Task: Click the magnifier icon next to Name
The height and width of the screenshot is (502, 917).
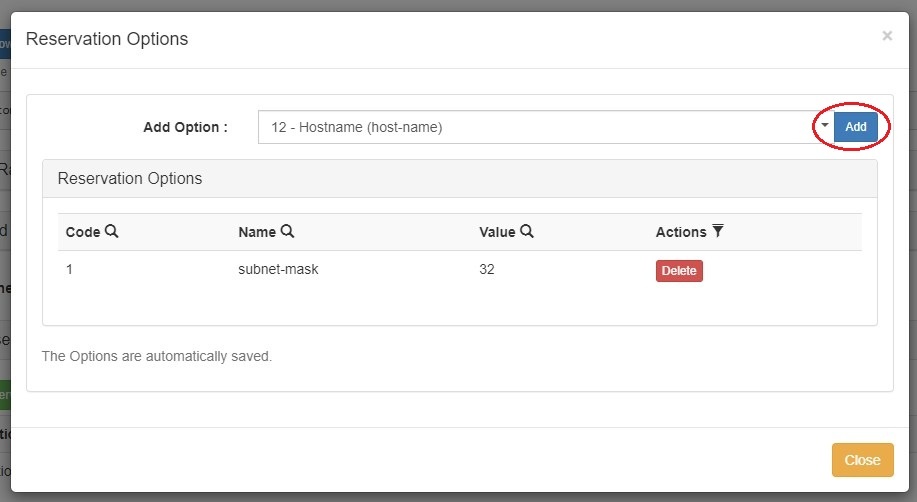Action: [287, 231]
